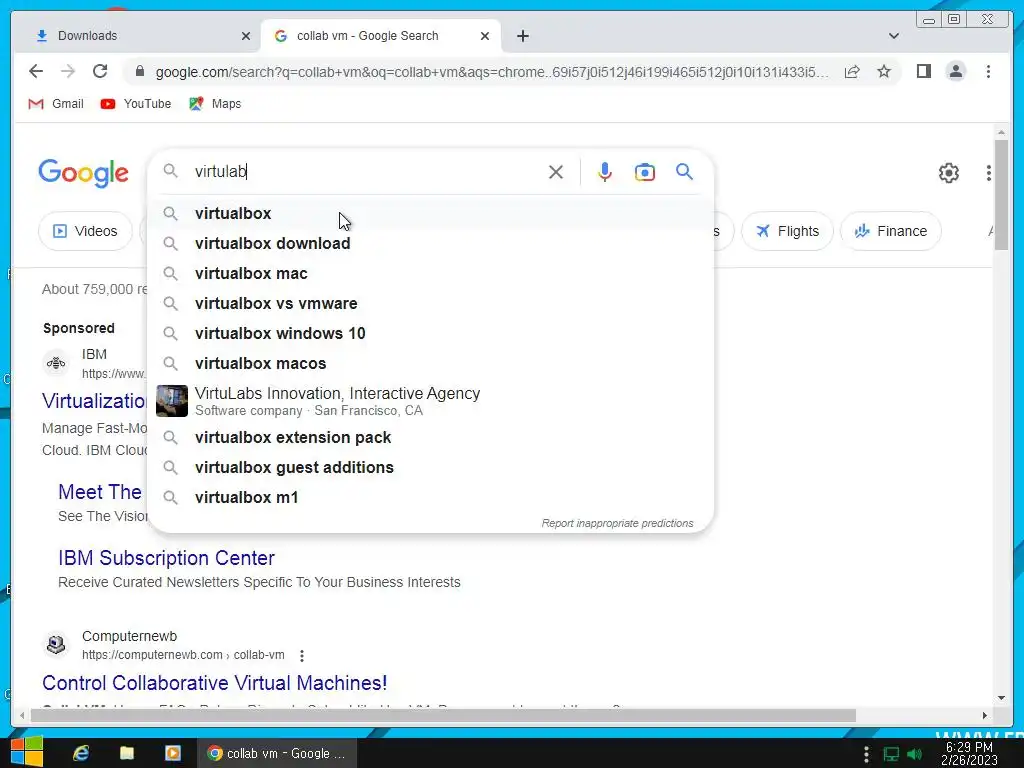Pick virtualbox m1 suggestion
The image size is (1024, 768).
pyautogui.click(x=431, y=498)
